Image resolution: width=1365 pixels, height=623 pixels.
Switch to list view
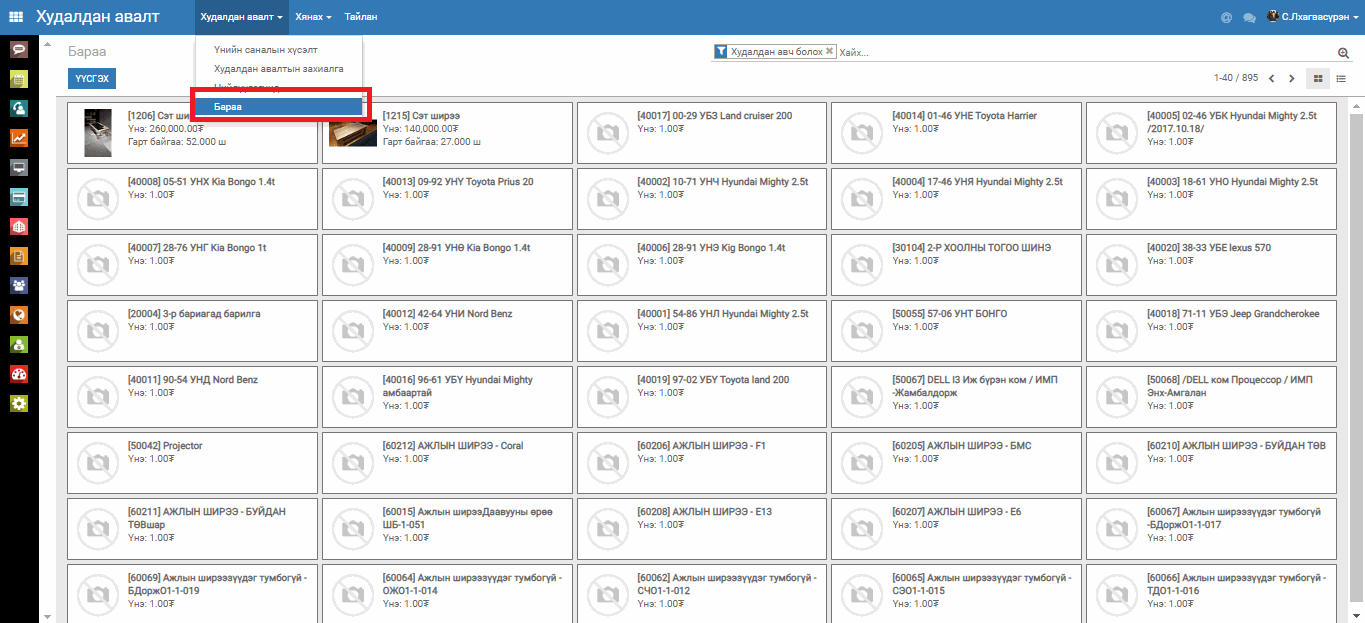tap(1341, 78)
